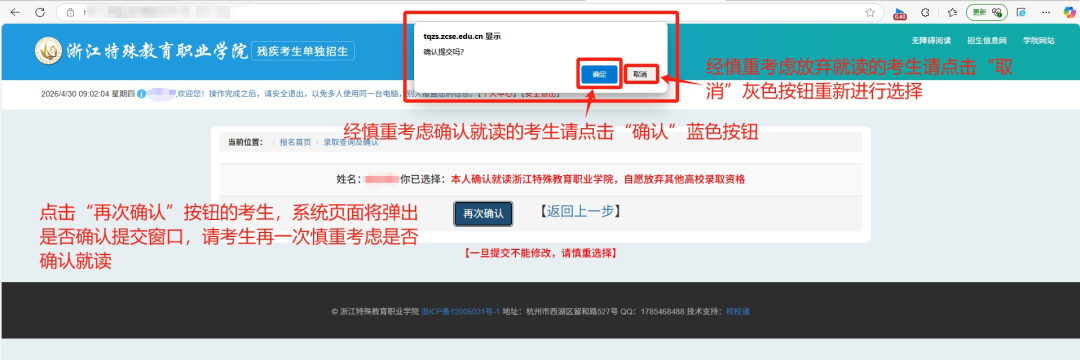
Task: Click the footer QQ number 1785468488
Action: pyautogui.click(x=662, y=312)
